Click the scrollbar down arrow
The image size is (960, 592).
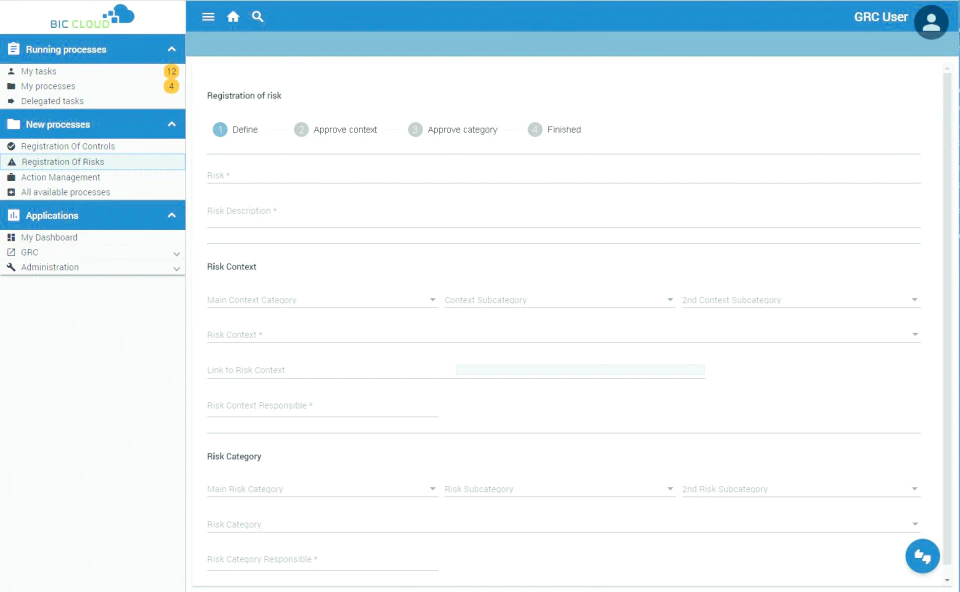coord(947,580)
